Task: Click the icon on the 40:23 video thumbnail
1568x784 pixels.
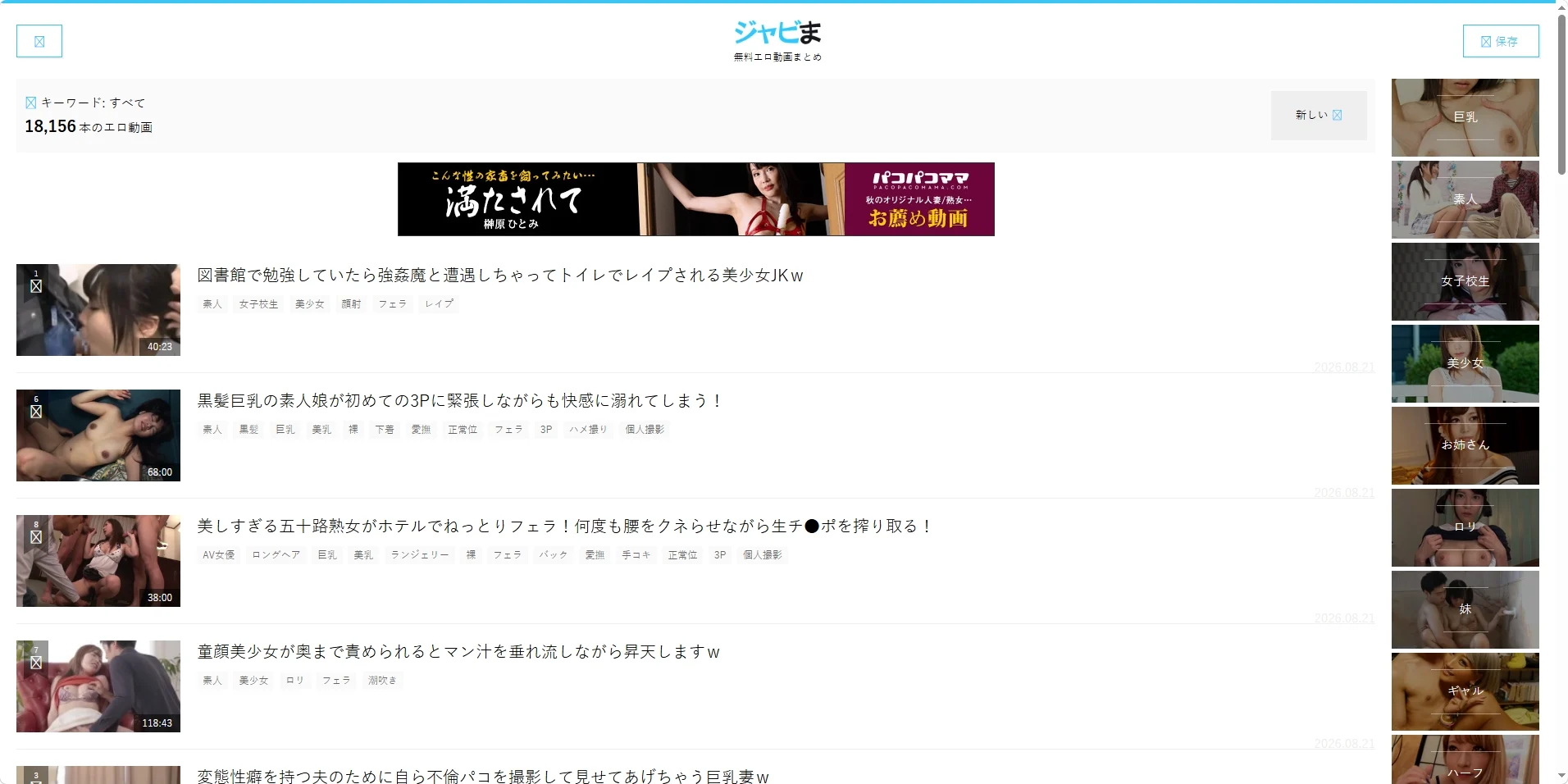Action: pyautogui.click(x=36, y=286)
